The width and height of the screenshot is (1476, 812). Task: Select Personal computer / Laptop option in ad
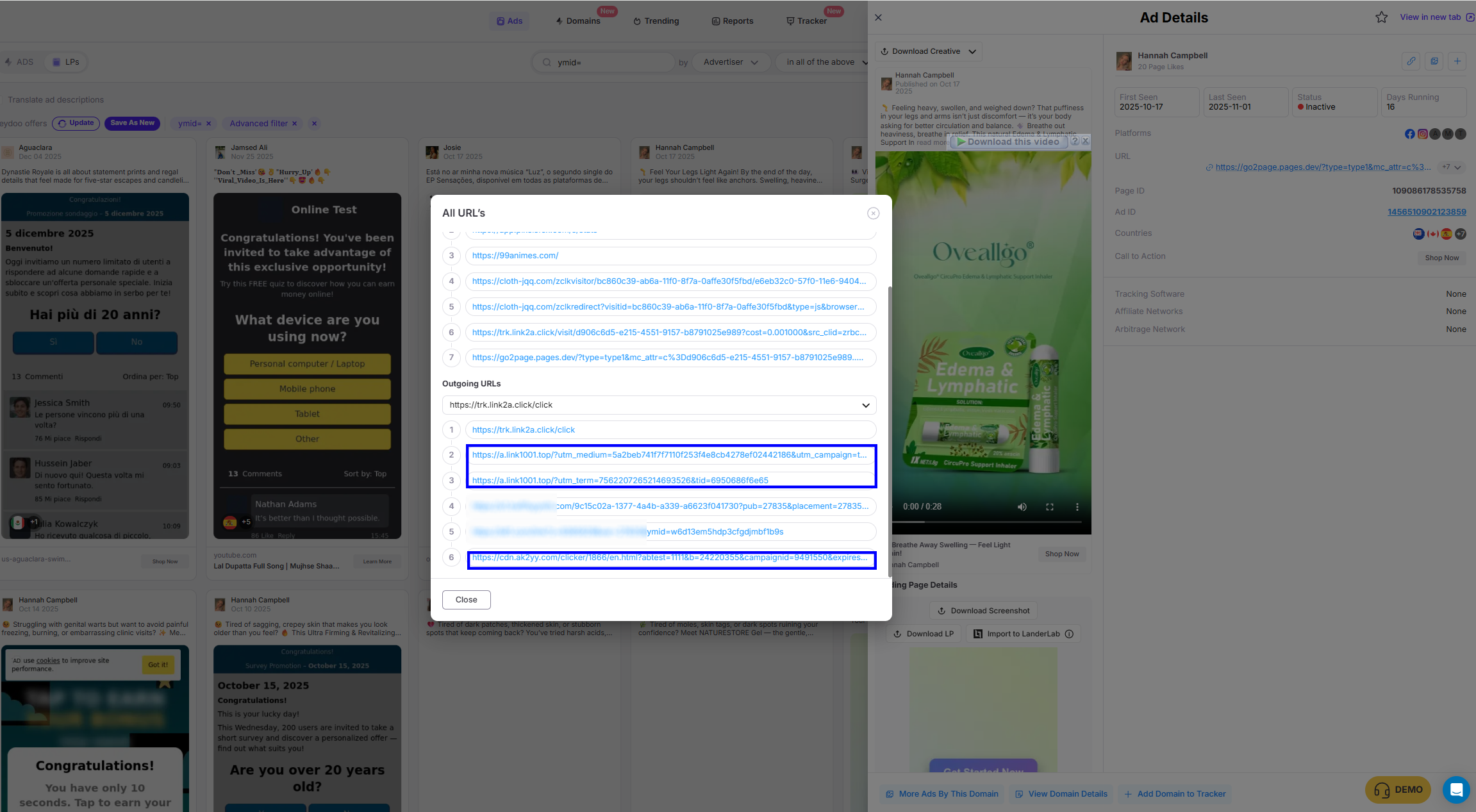(307, 364)
